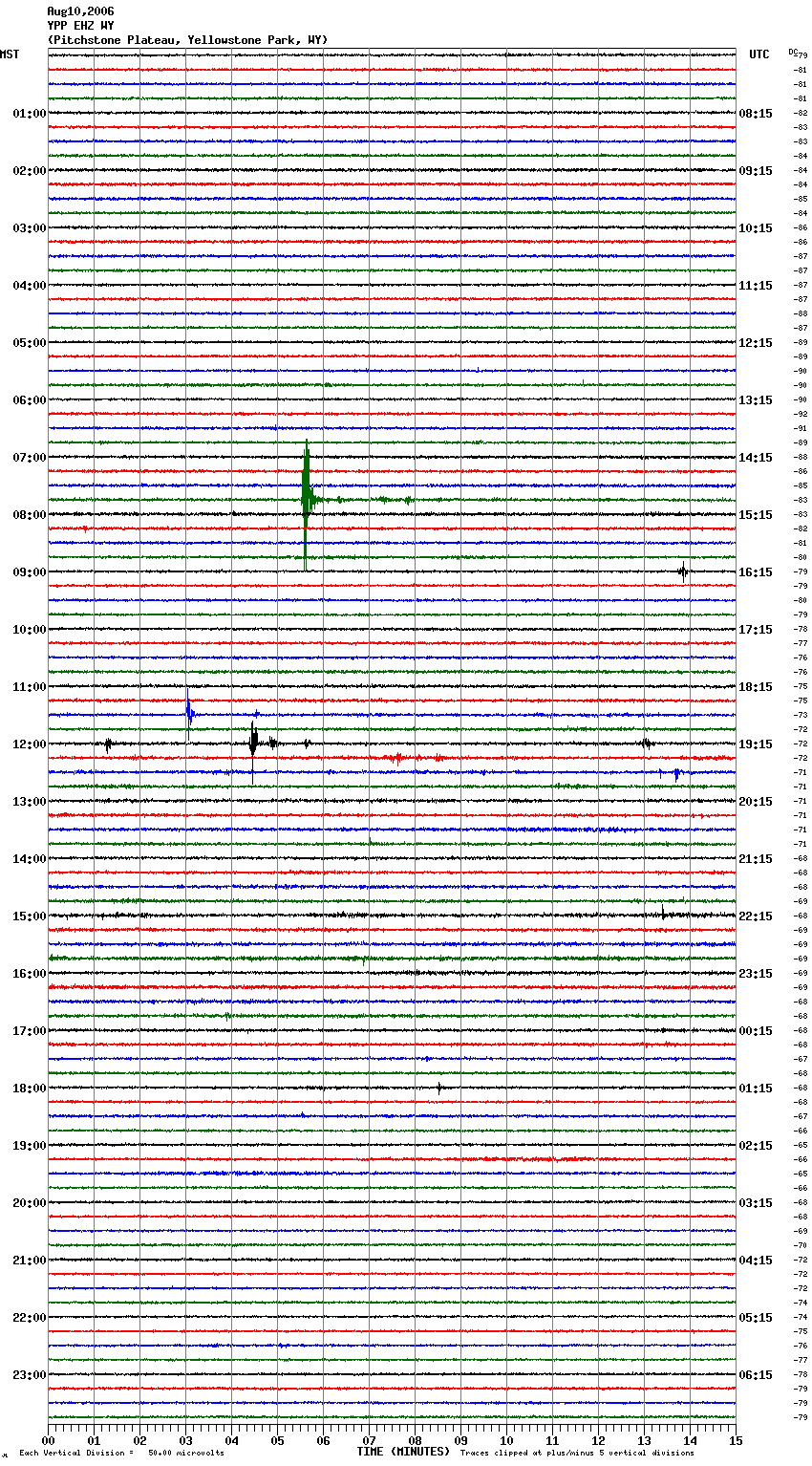Click the 12:15 UTC time label
Image resolution: width=812 pixels, height=1466 pixels.
click(x=756, y=343)
